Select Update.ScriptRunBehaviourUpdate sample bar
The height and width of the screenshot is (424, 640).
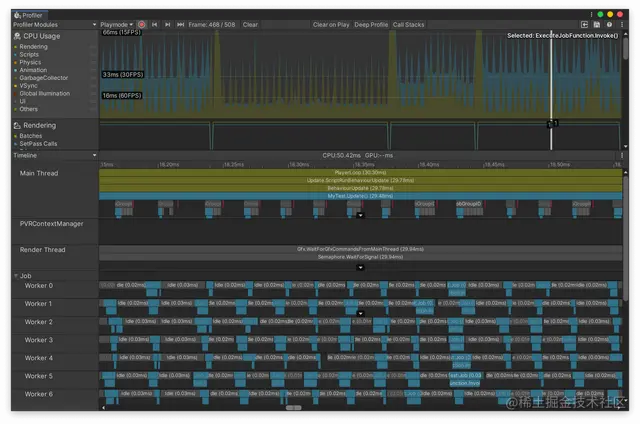click(x=360, y=180)
